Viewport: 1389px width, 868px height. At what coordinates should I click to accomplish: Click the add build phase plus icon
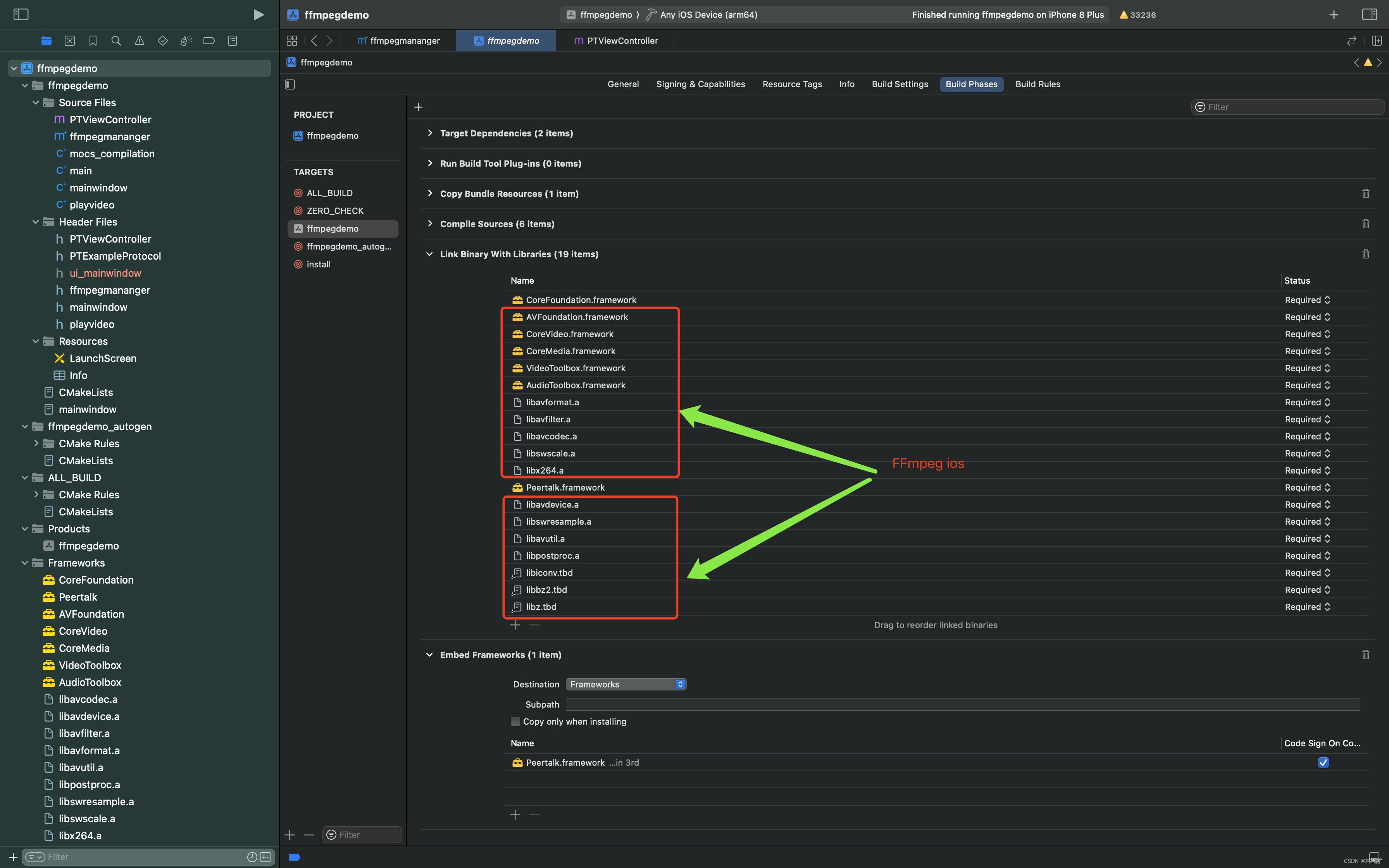[x=419, y=107]
